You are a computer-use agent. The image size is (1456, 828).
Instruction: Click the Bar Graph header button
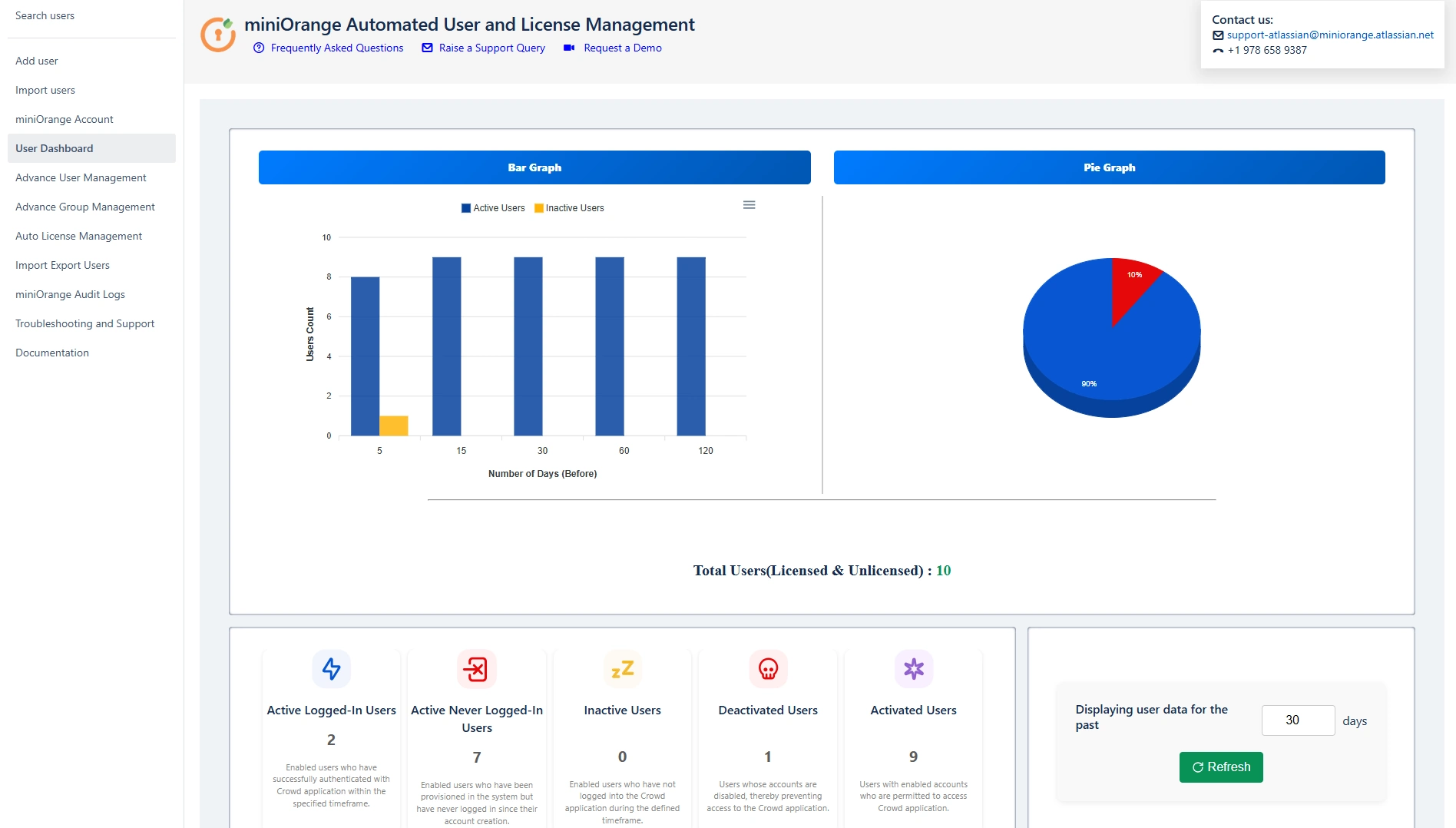click(x=534, y=167)
